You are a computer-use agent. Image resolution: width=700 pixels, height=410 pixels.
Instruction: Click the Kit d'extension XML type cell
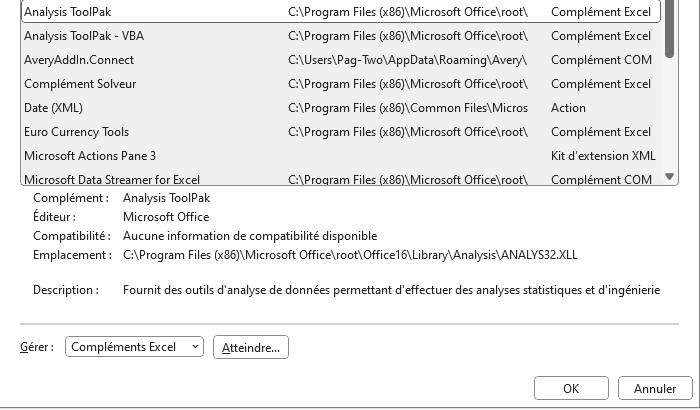pos(603,156)
